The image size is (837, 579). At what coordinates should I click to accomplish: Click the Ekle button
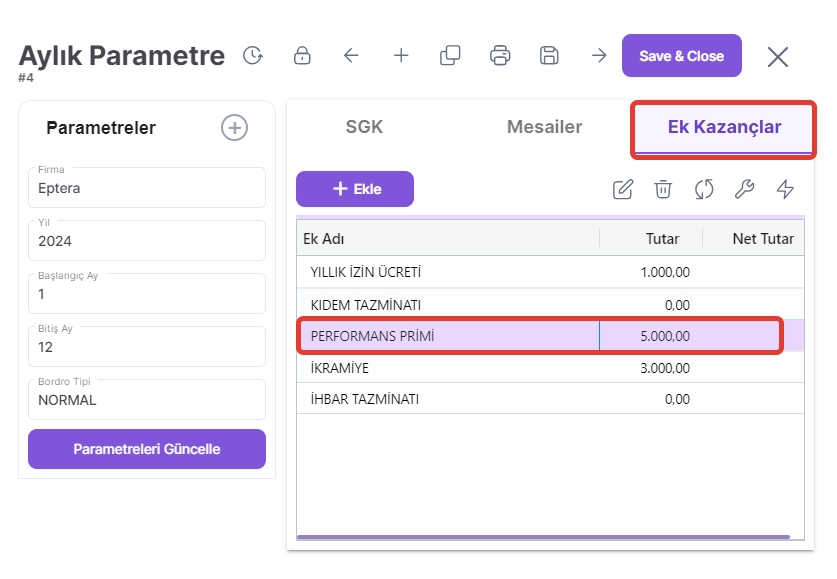point(355,189)
